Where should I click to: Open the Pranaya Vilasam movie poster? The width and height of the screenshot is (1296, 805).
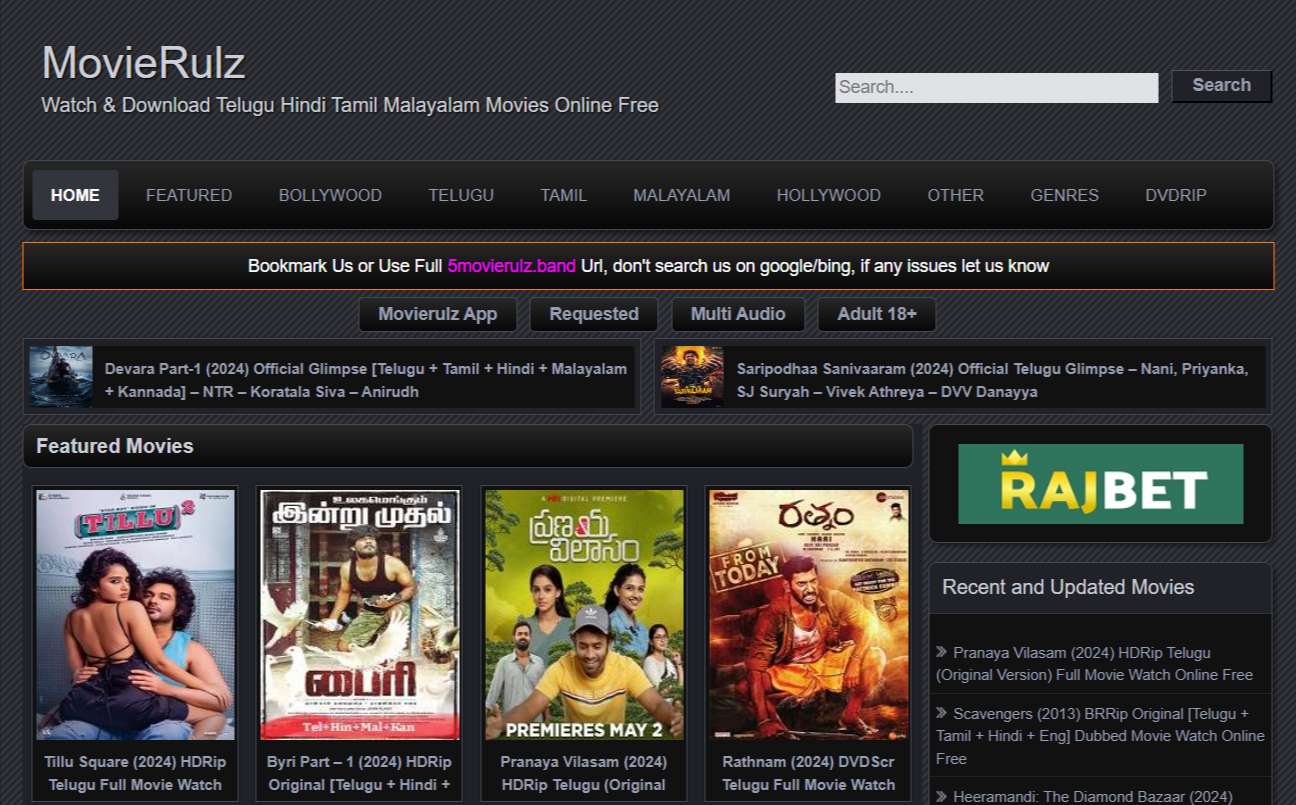click(x=584, y=614)
